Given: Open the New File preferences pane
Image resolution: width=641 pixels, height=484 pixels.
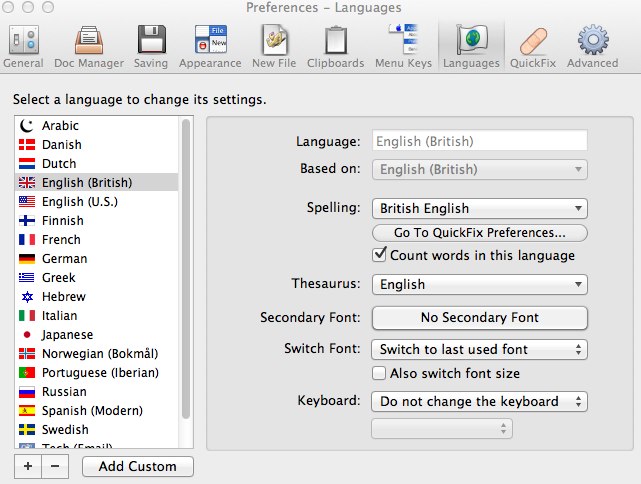Looking at the screenshot, I should [x=274, y=46].
